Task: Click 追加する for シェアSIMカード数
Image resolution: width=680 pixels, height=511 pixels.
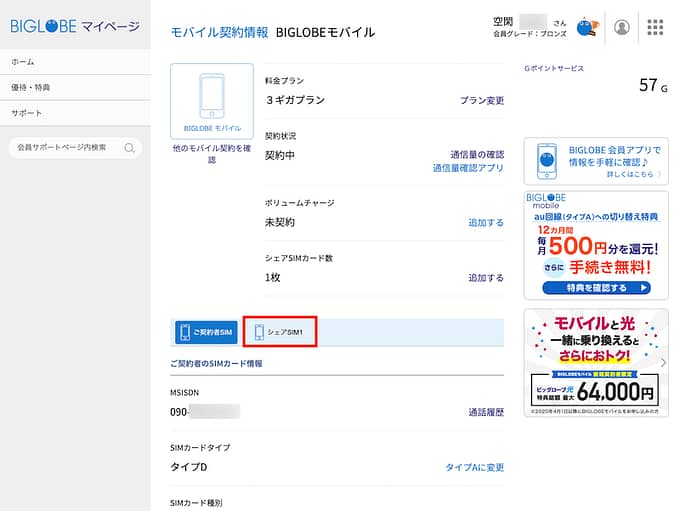Action: 486,278
